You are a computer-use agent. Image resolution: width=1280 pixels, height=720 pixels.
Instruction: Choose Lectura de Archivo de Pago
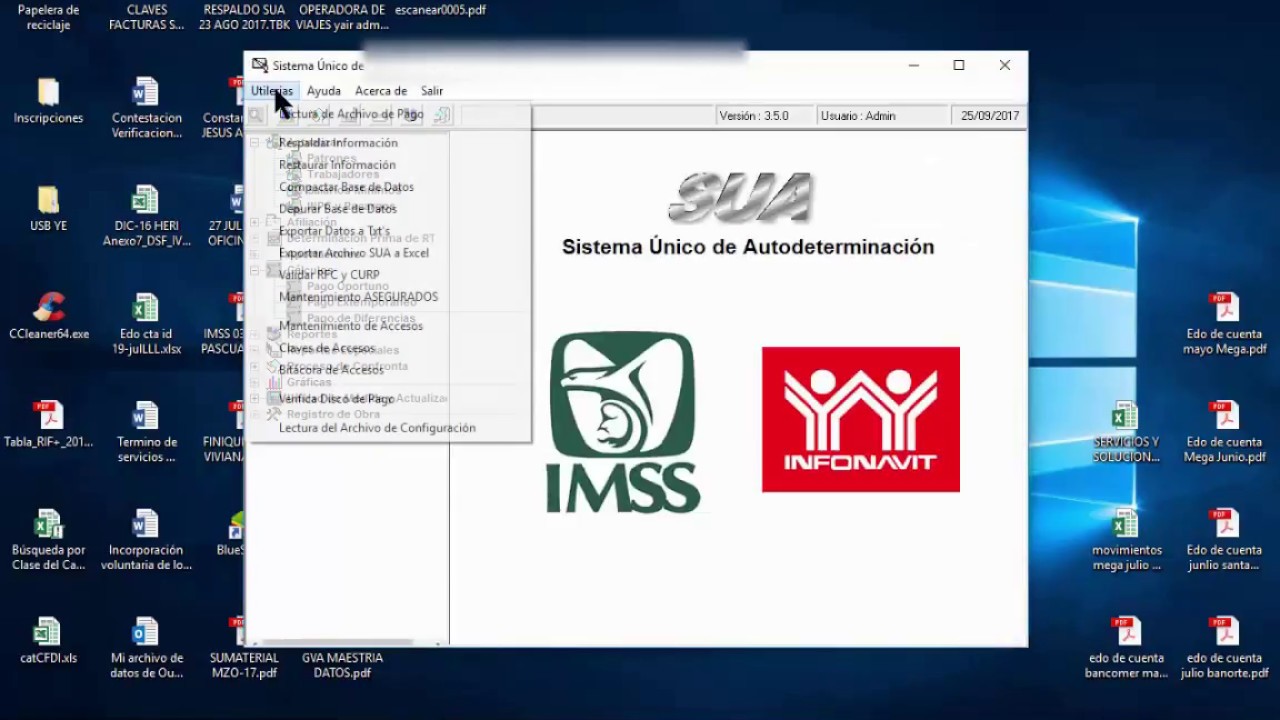coord(351,114)
